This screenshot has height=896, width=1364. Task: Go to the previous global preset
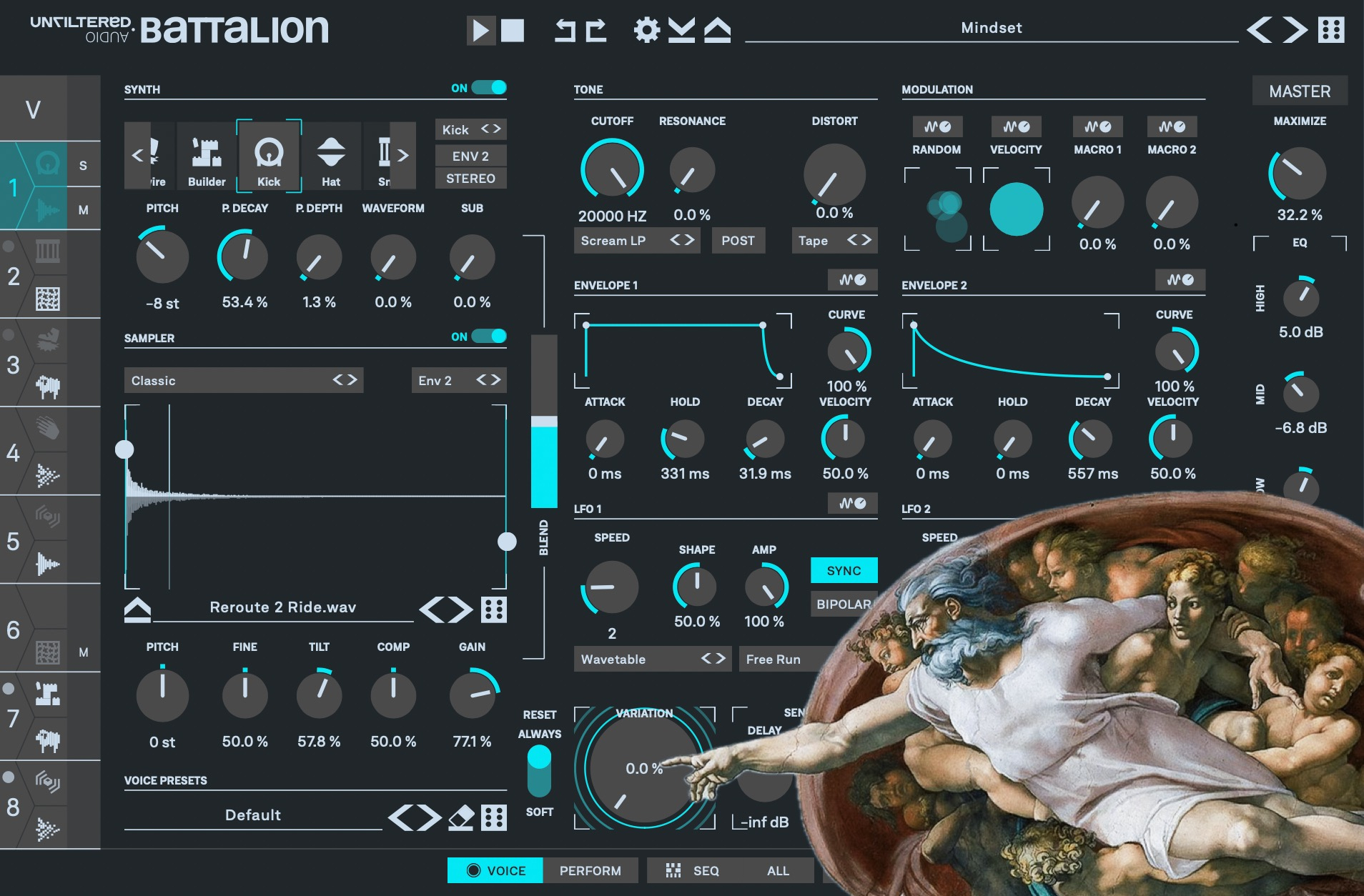pyautogui.click(x=1260, y=30)
